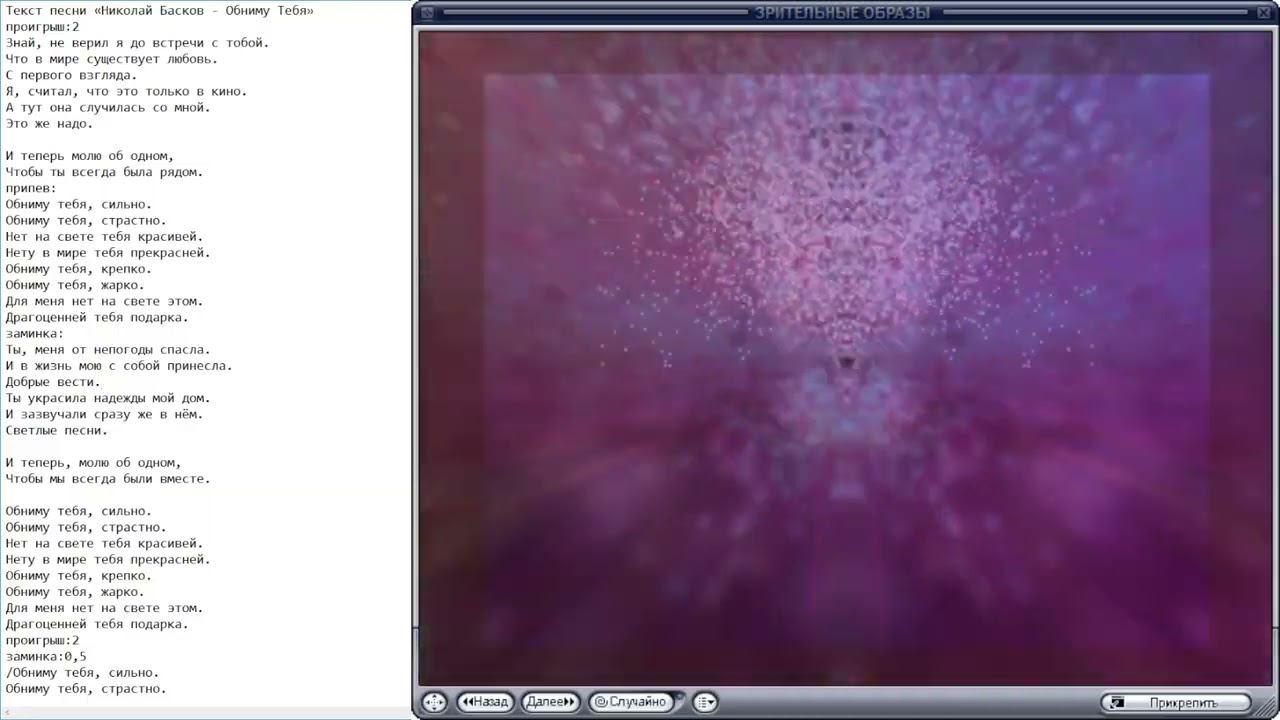
Task: Switch the visualization to full screen mode
Action: pyautogui.click(x=434, y=702)
